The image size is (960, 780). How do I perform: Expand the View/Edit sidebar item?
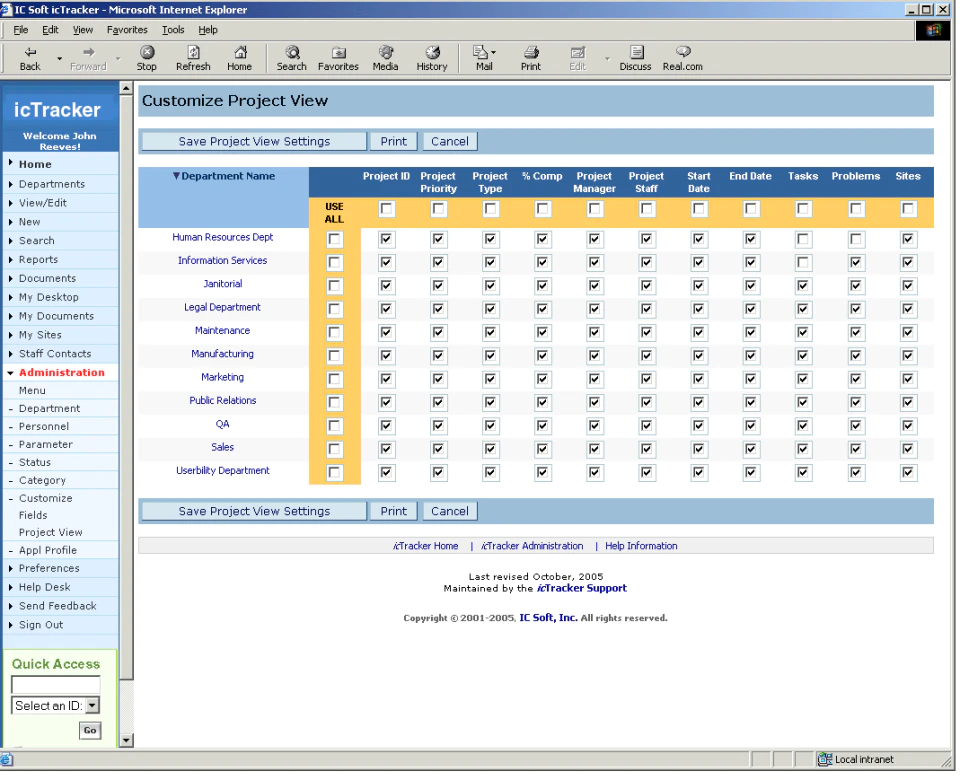coord(42,203)
